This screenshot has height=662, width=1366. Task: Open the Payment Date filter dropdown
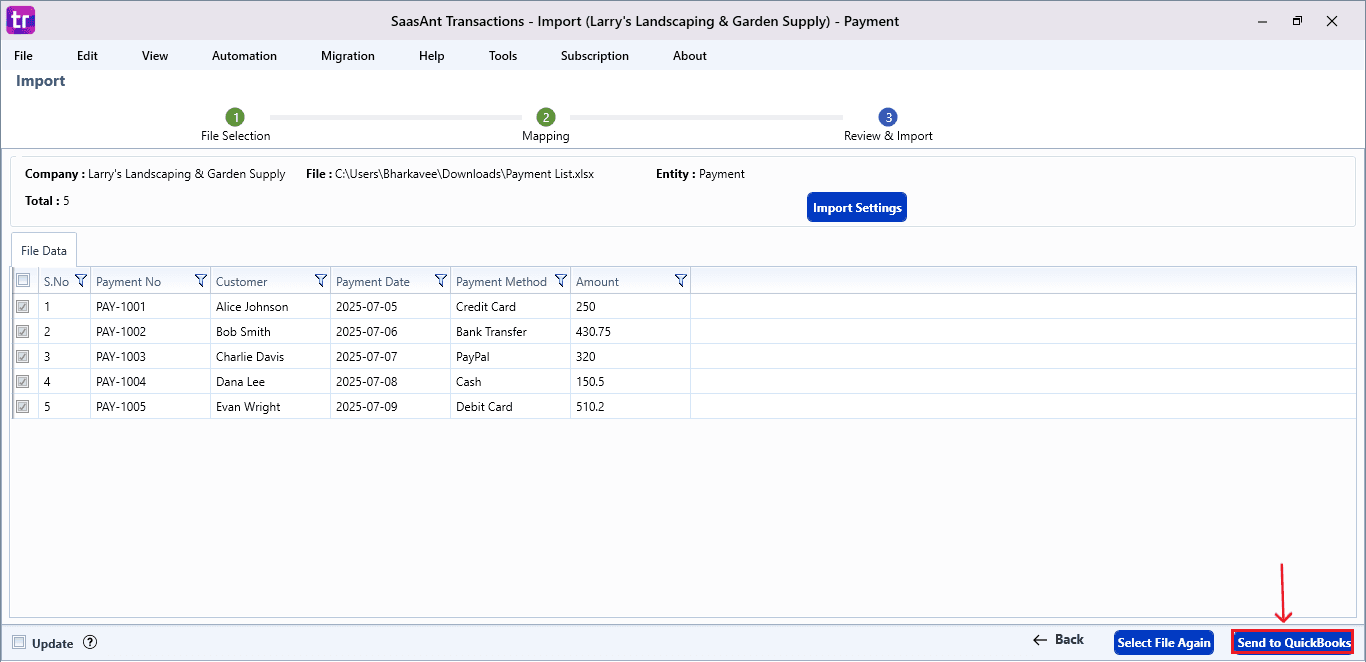440,280
